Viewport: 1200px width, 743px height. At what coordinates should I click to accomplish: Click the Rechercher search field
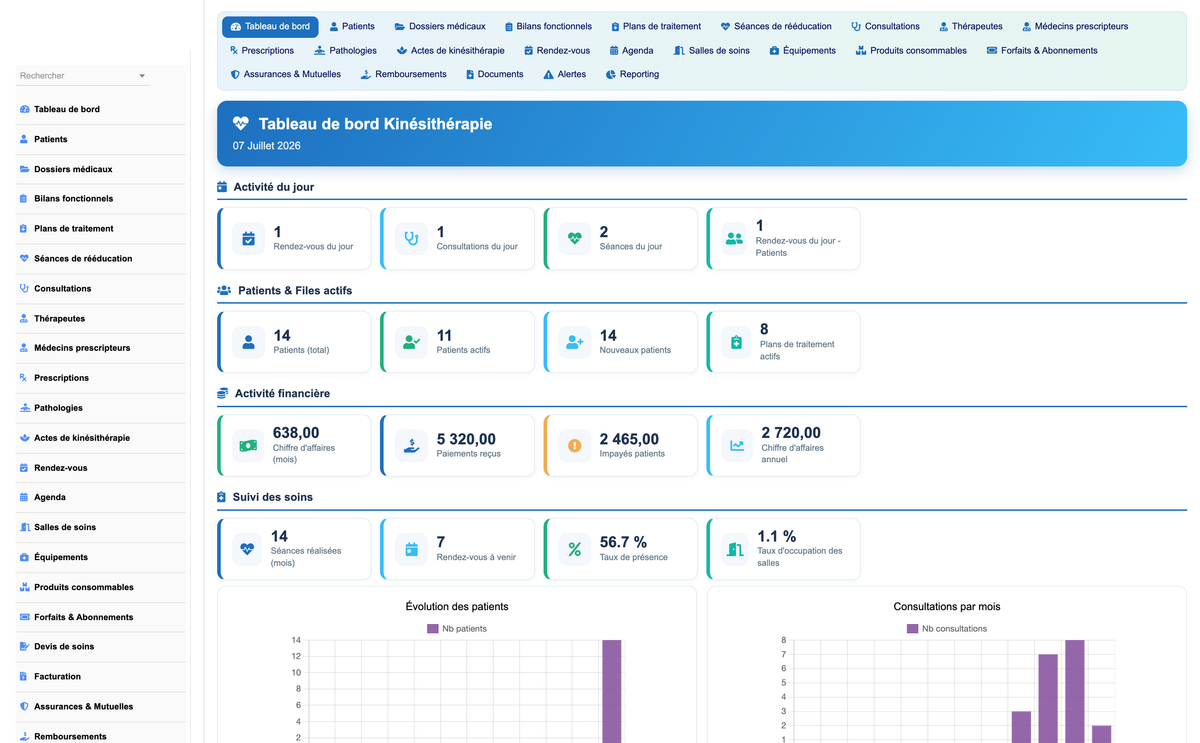[x=83, y=76]
